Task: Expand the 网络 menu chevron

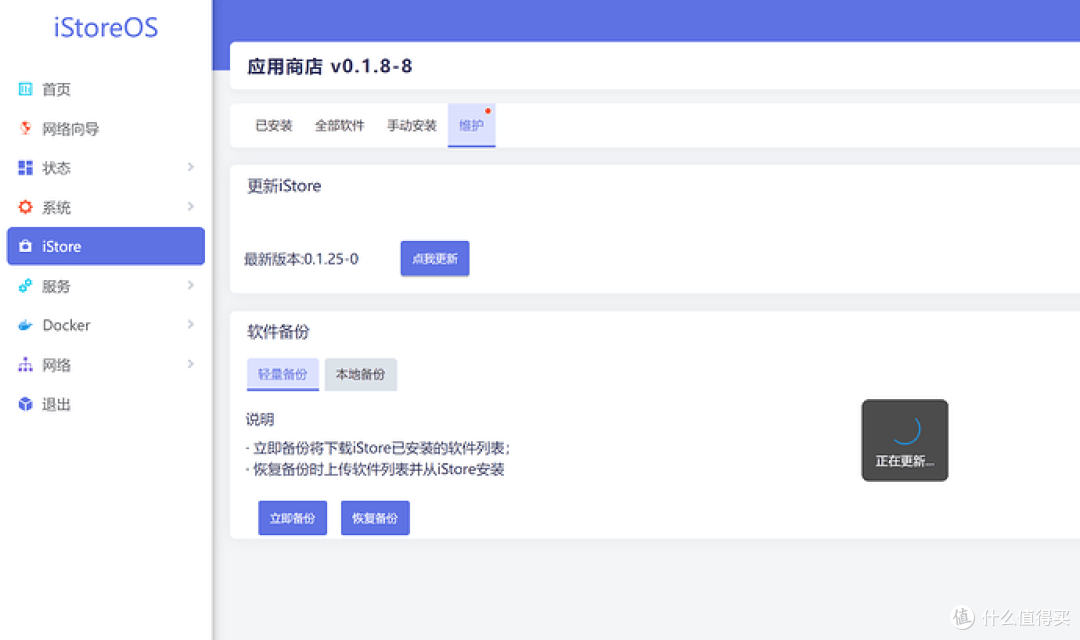Action: (x=191, y=364)
